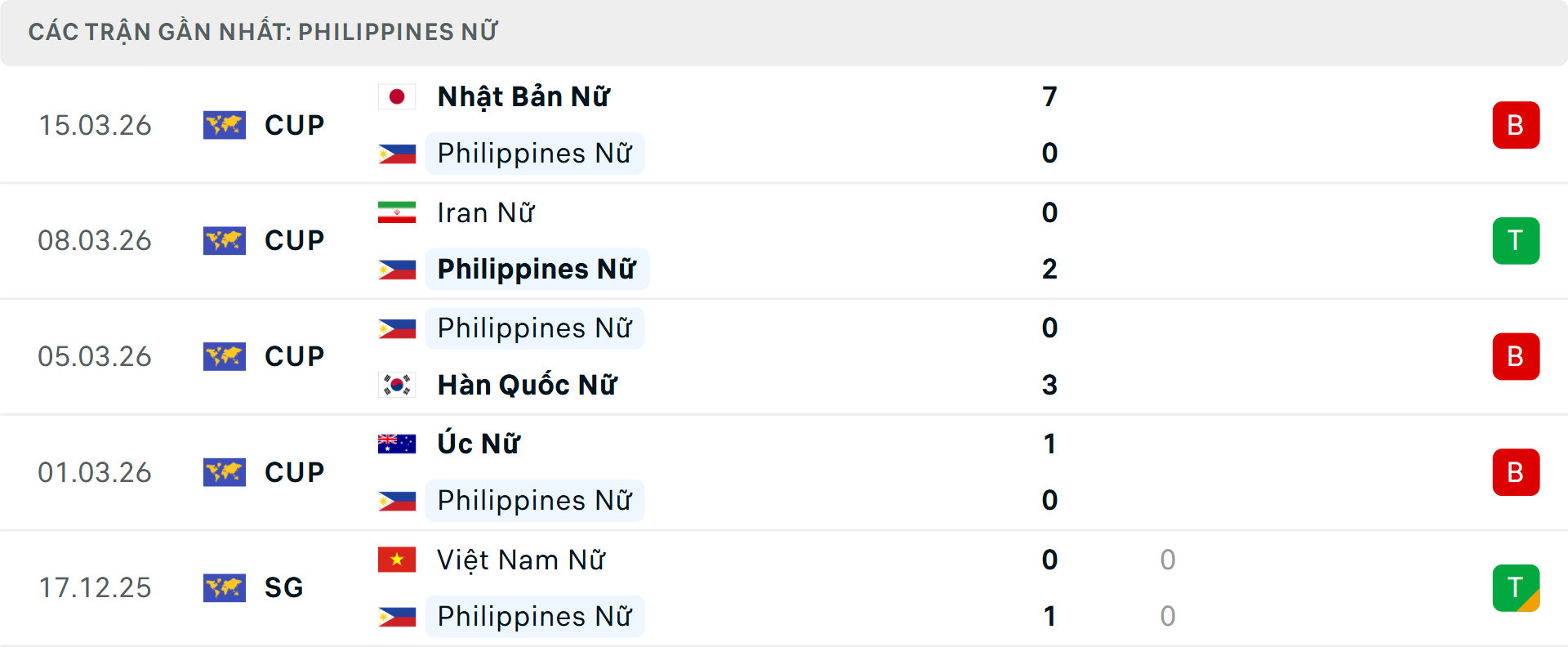
Task: Click the Việt Nam Nữ team name
Action: coord(520,560)
